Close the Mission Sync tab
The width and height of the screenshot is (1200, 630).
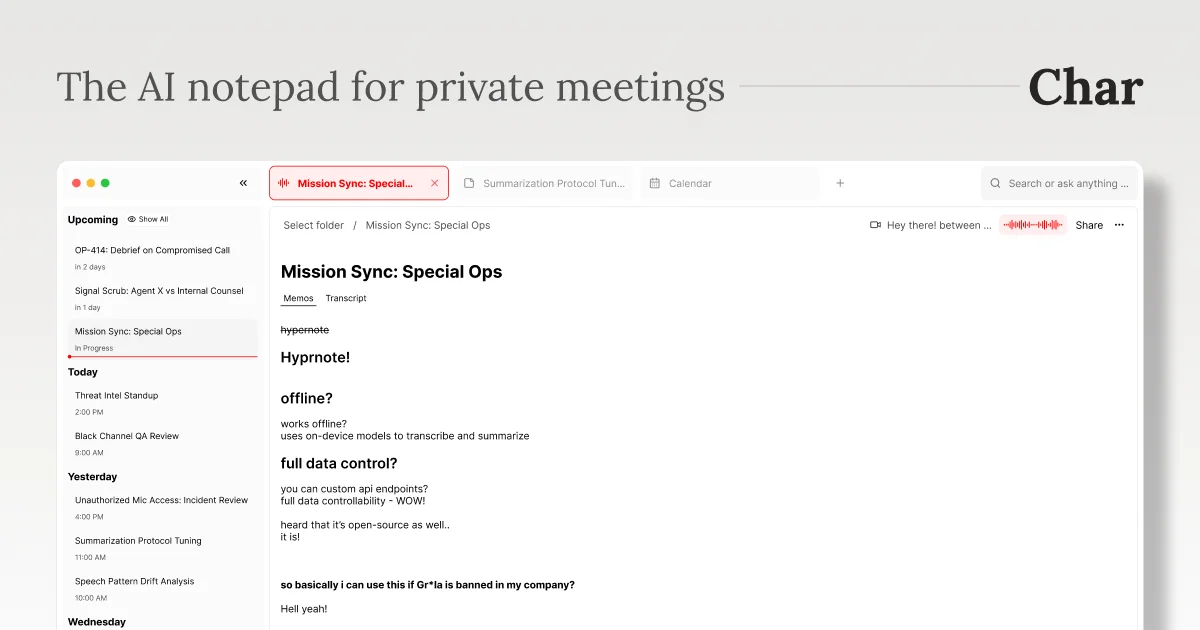[434, 183]
